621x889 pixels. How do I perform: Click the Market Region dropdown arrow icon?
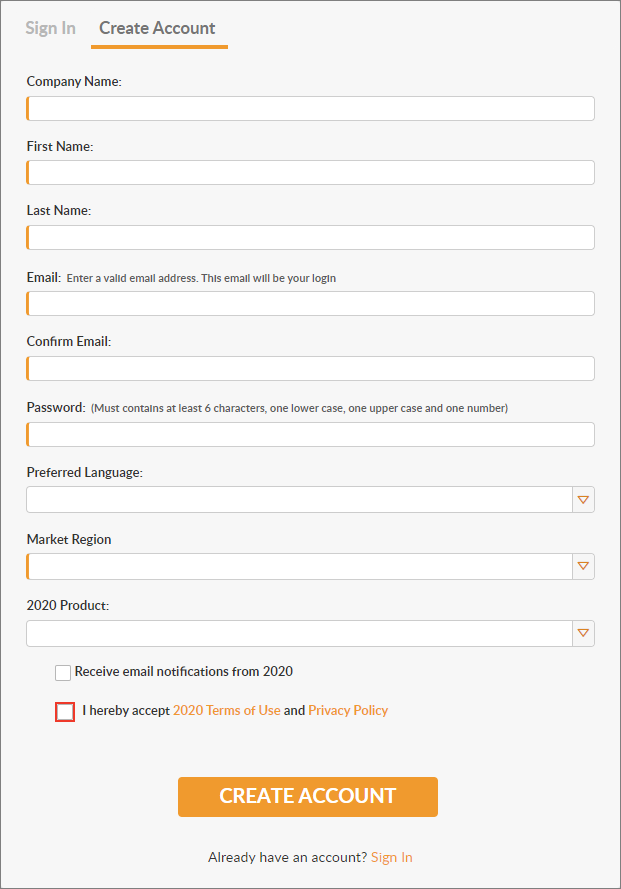[583, 566]
